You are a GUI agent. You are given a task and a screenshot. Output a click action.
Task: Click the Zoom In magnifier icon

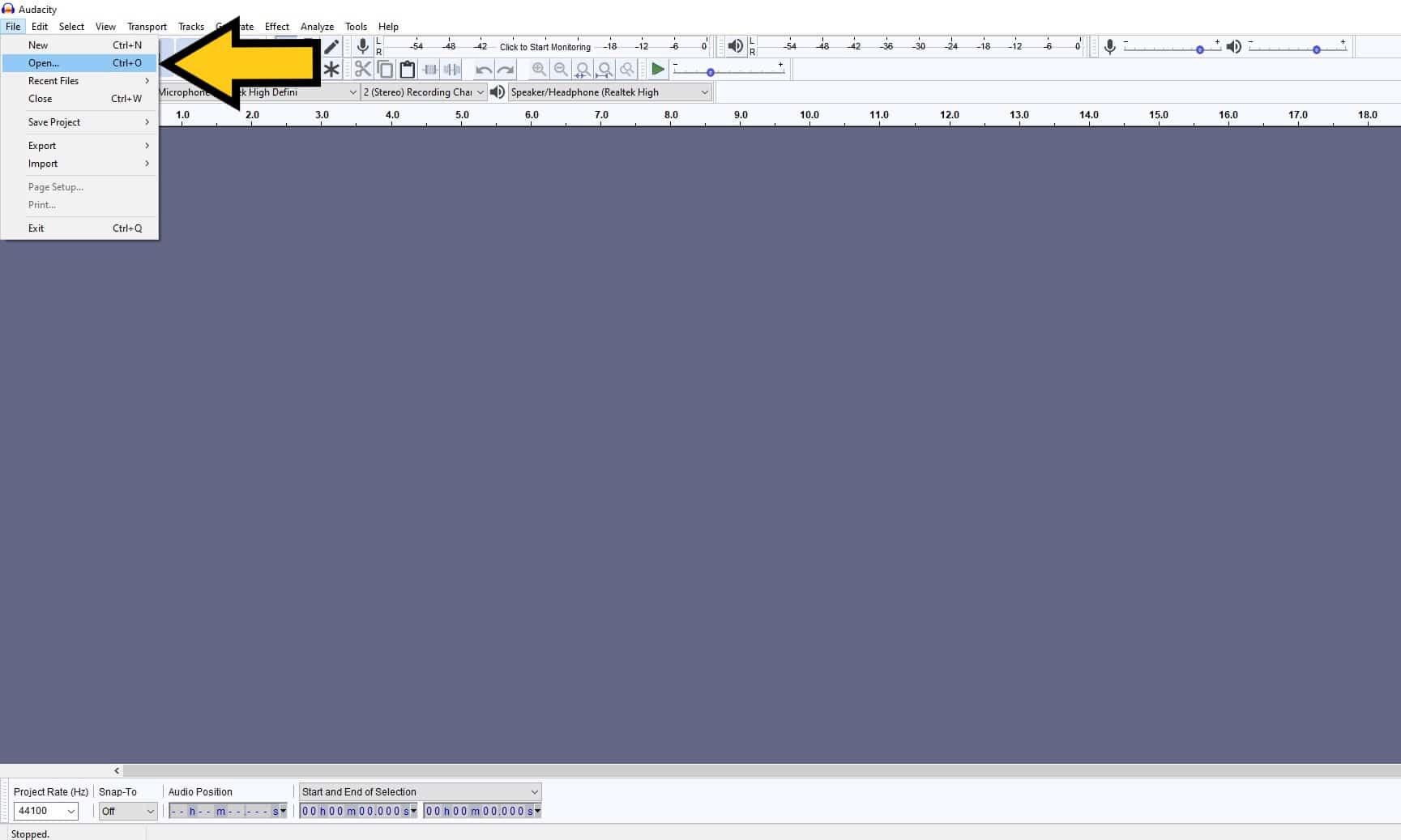(539, 70)
